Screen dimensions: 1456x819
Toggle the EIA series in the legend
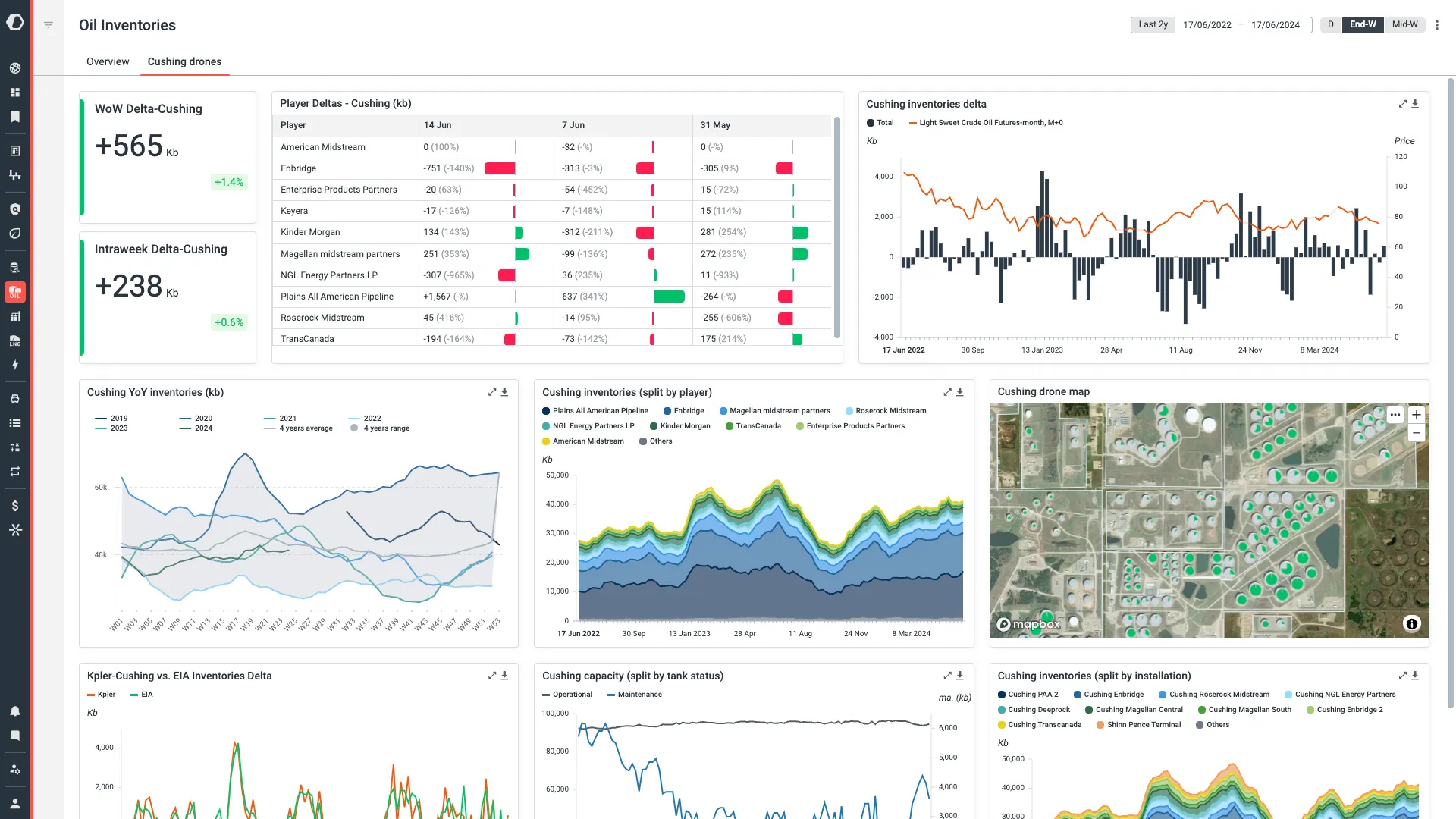point(142,695)
